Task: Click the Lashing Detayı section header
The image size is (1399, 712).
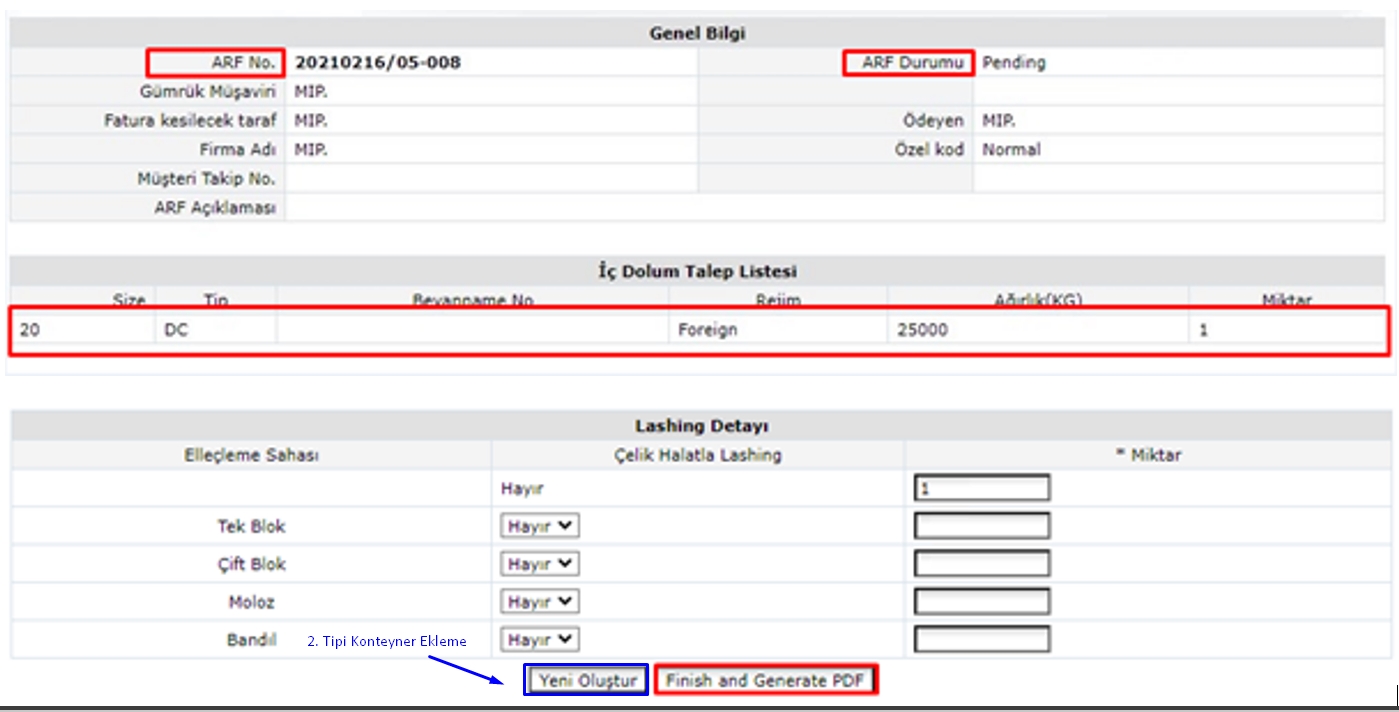Action: 701,426
